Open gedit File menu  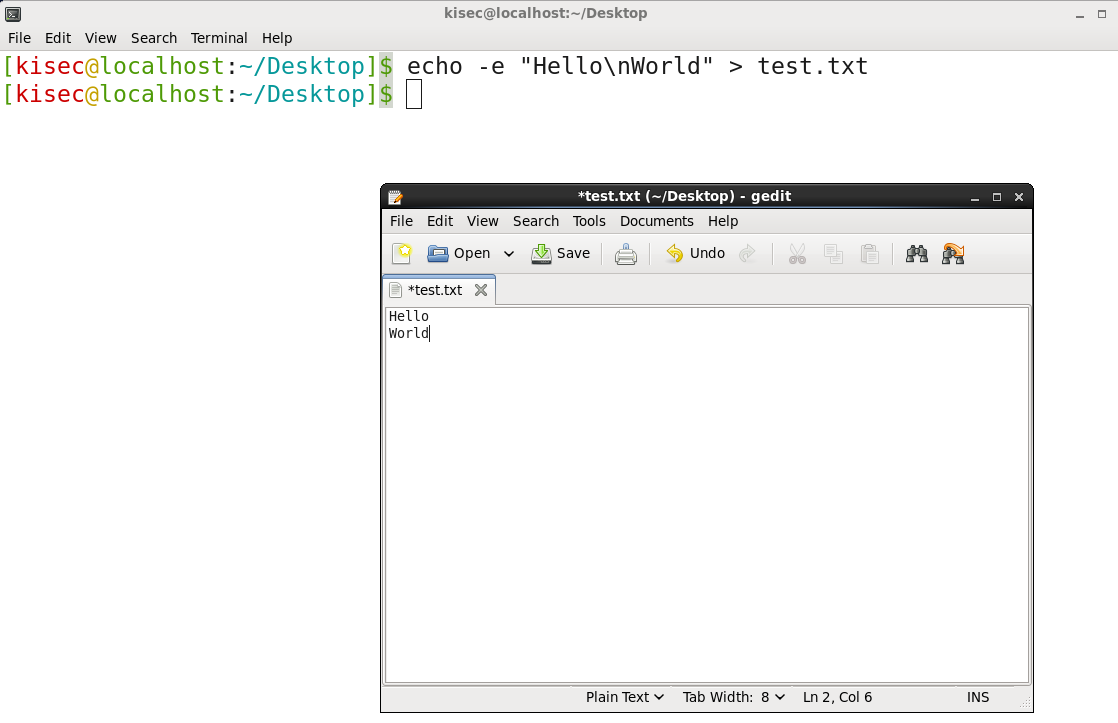click(401, 221)
